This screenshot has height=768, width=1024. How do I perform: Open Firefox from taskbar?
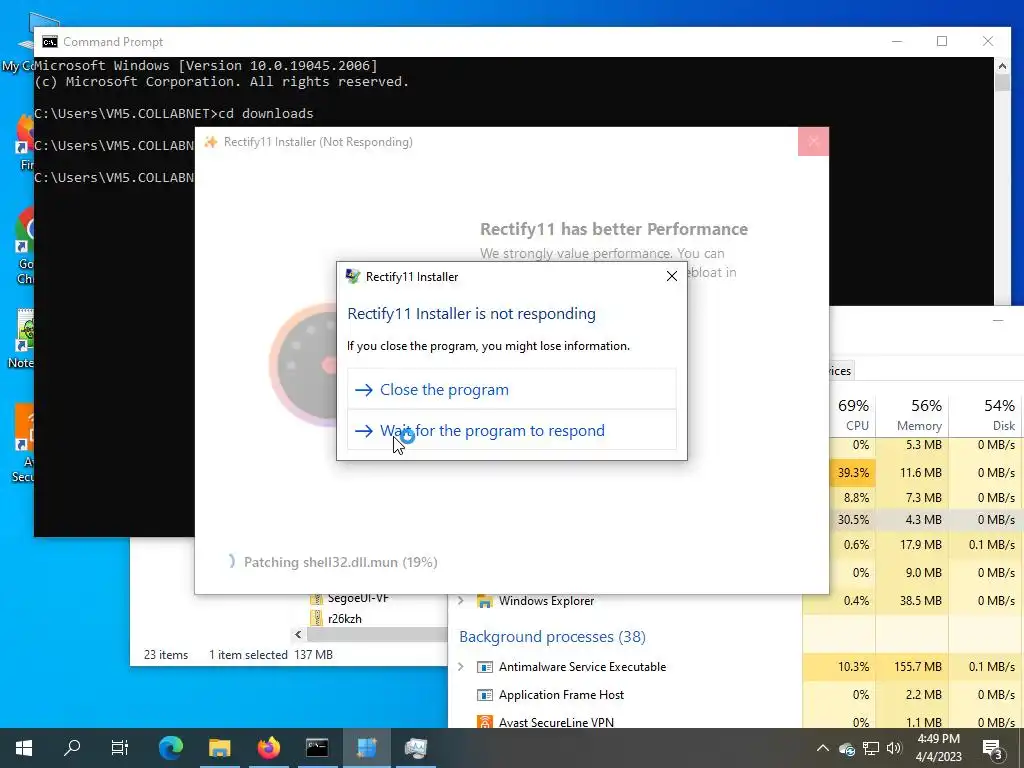pos(268,748)
